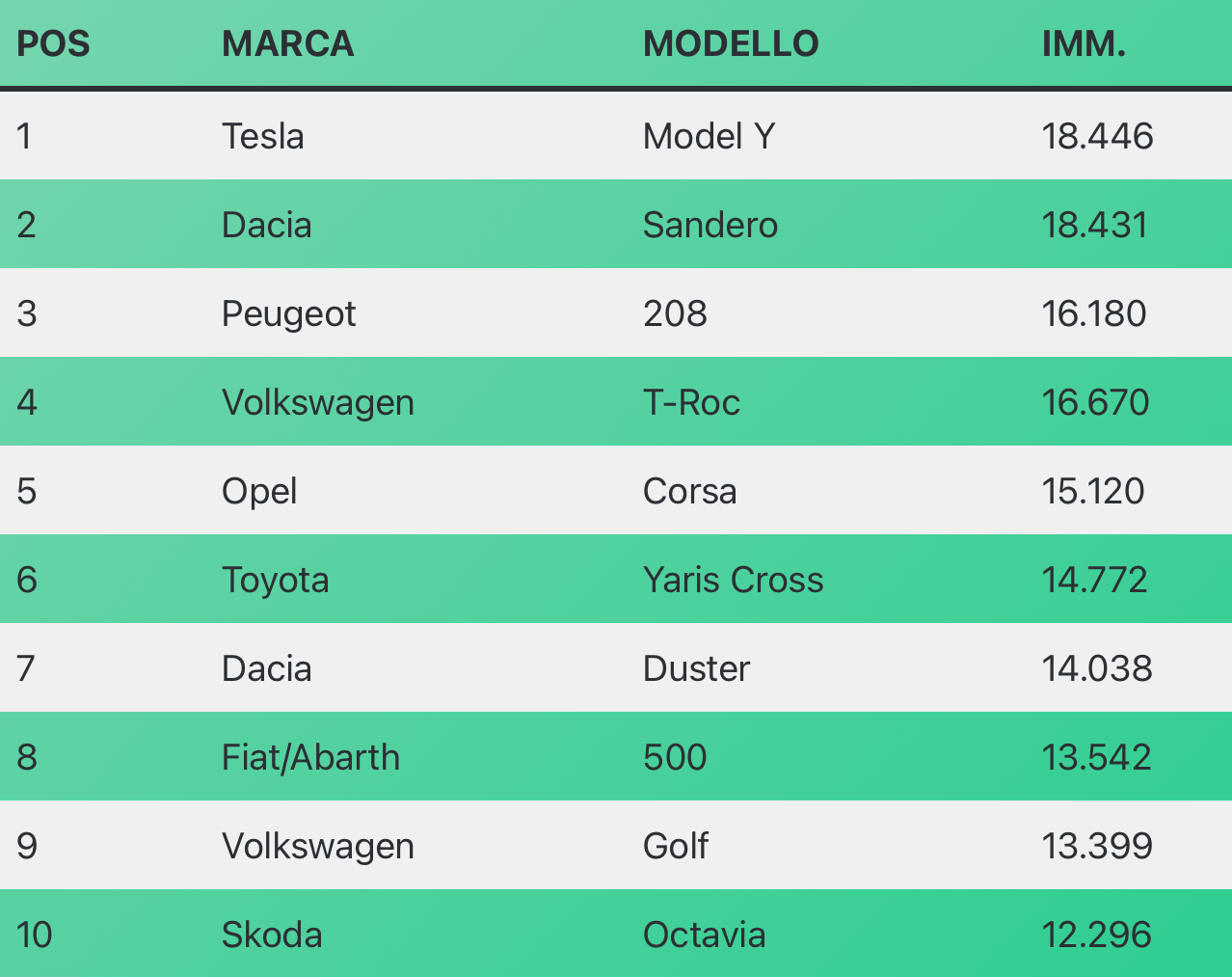1232x977 pixels.
Task: Click the IMM. column header
Action: click(1084, 44)
